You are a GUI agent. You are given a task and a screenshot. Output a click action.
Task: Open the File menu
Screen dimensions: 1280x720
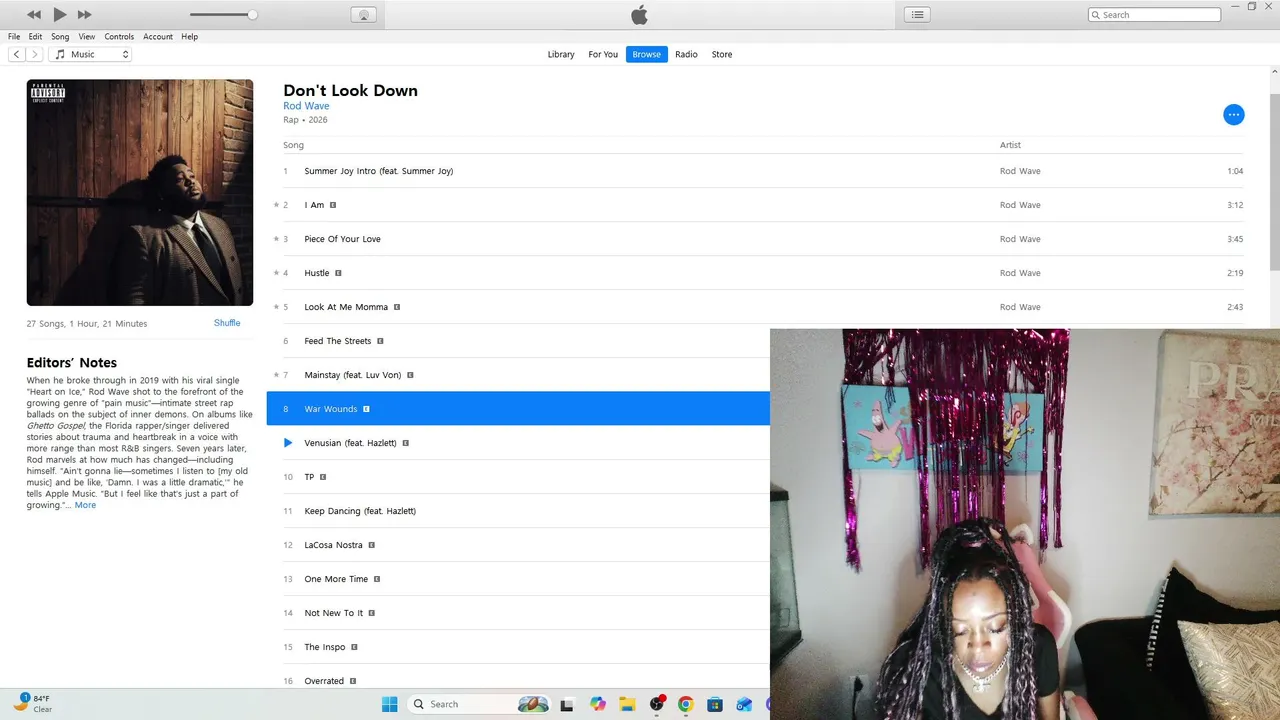(x=14, y=37)
